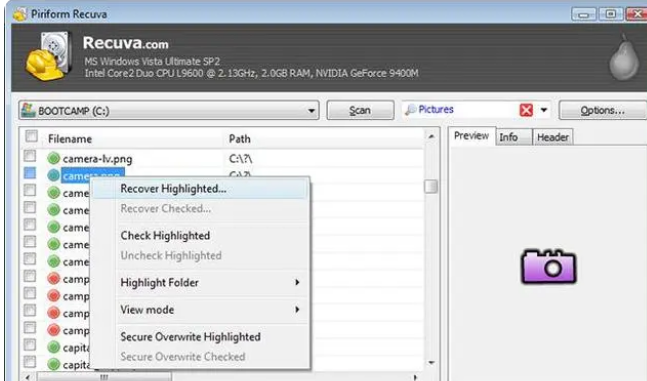
Task: Click the file list scroll-right arrow
Action: point(415,377)
